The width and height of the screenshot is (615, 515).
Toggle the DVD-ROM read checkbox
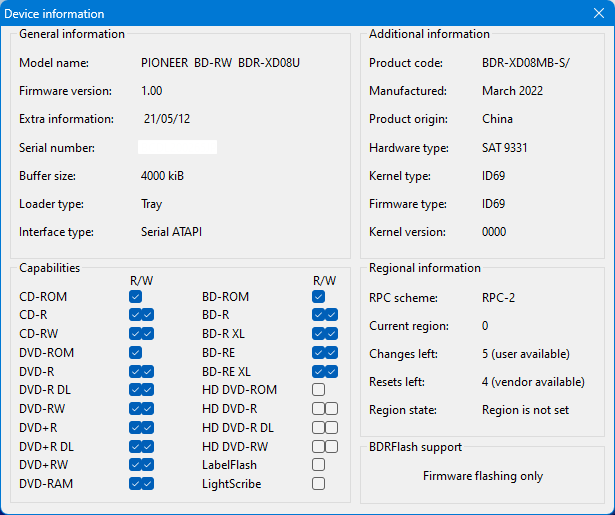[135, 353]
